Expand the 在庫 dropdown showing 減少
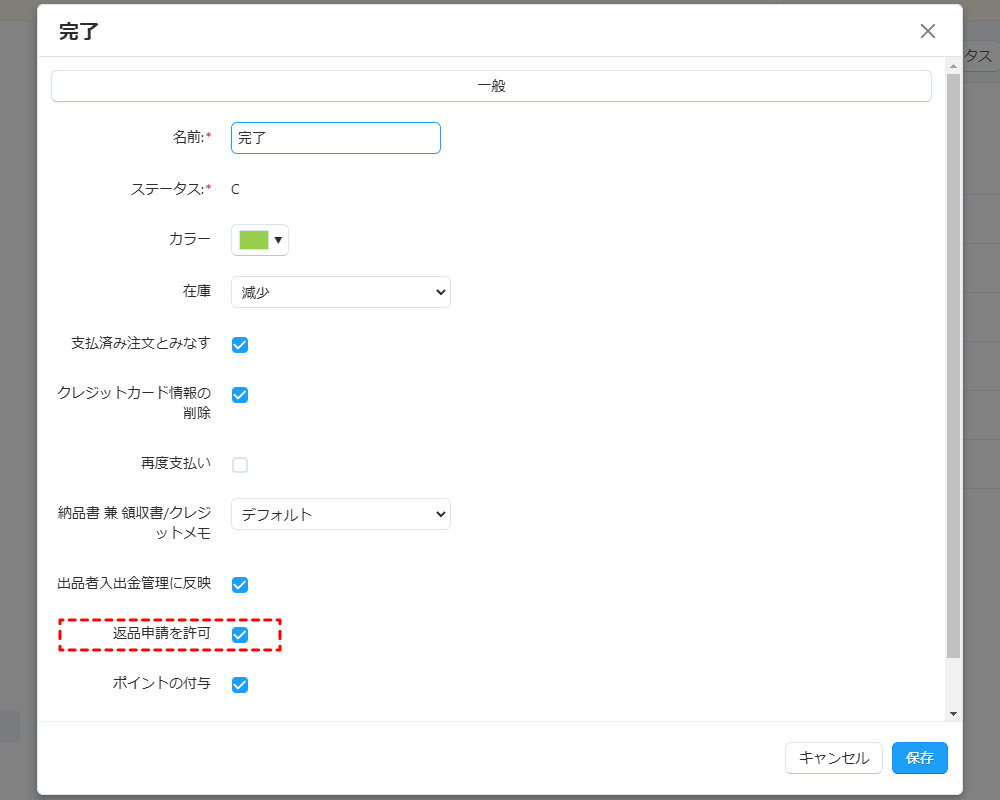 [341, 292]
